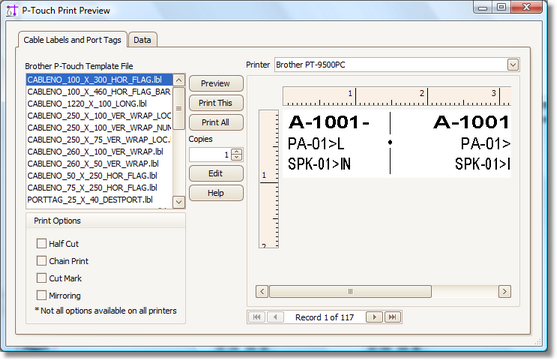Click the Edit button

tap(216, 174)
